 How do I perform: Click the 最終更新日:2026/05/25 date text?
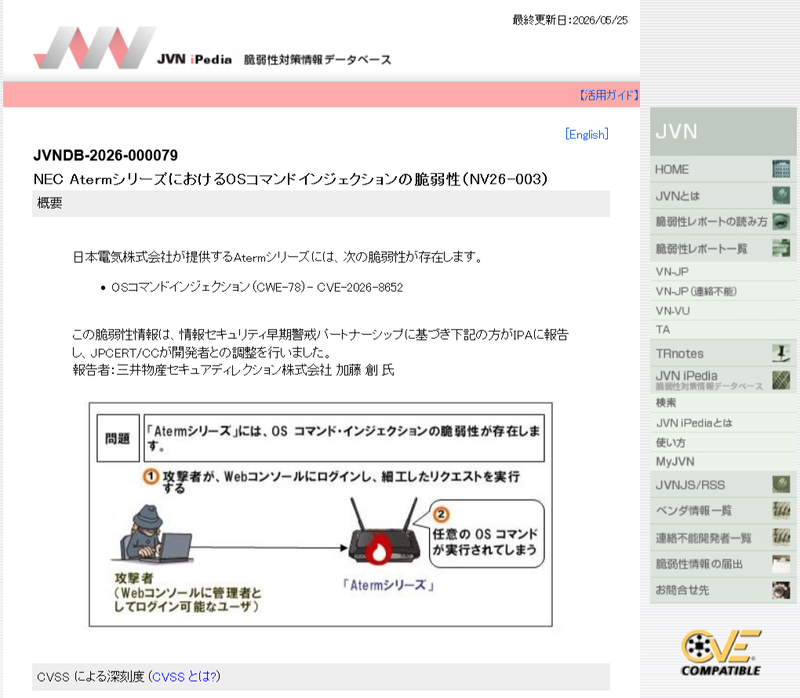(570, 20)
